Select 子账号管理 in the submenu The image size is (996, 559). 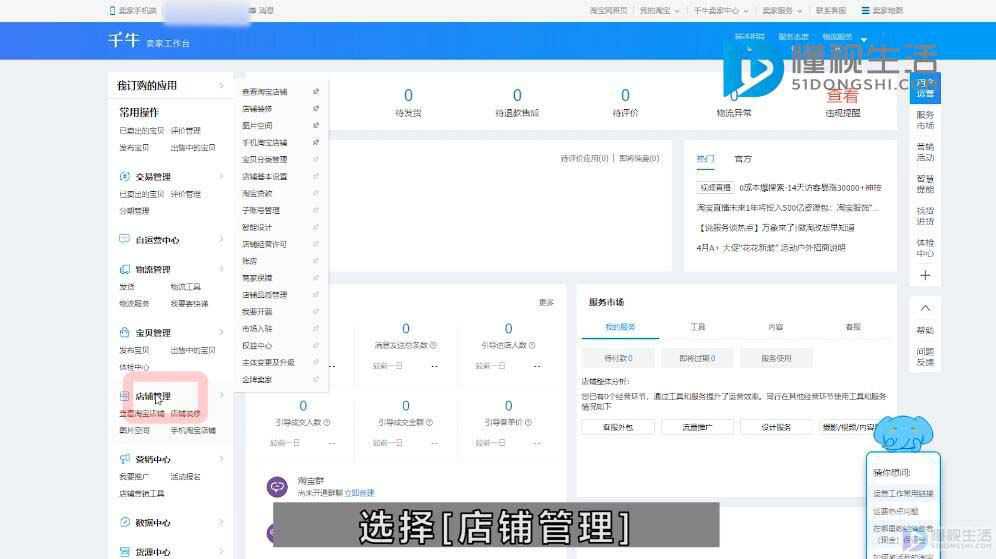261,210
